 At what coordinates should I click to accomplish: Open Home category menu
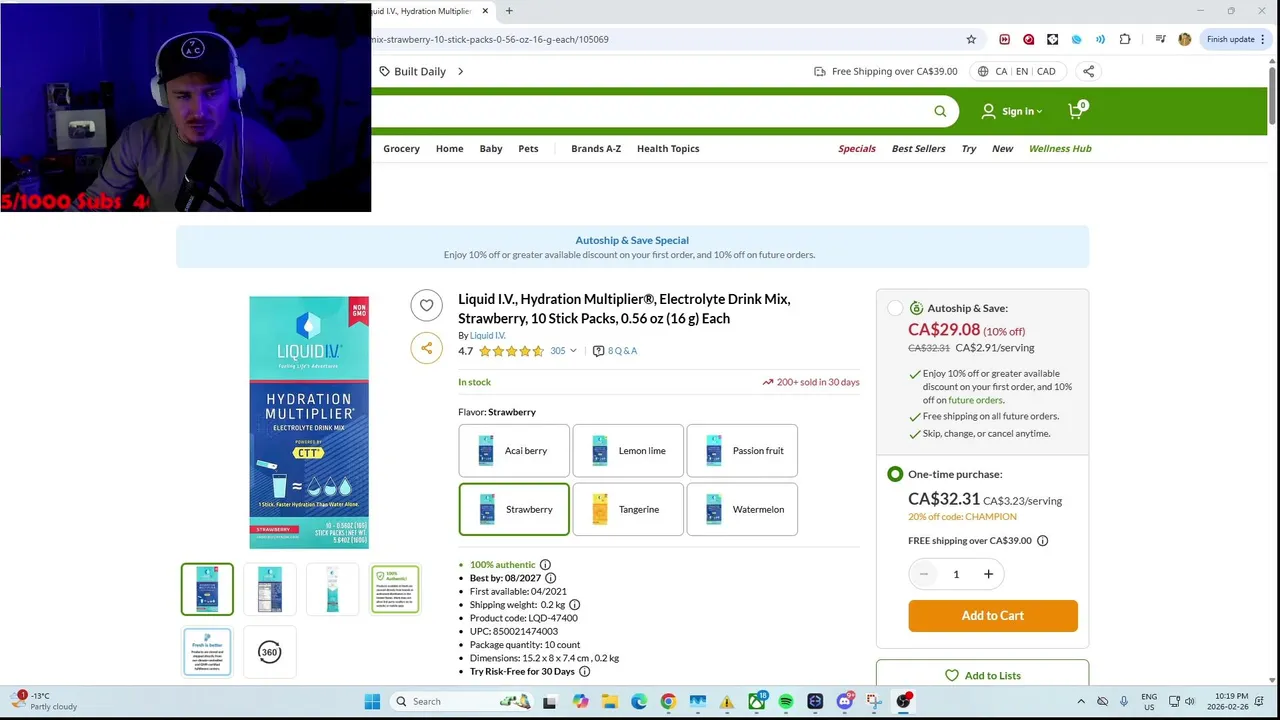(x=449, y=148)
